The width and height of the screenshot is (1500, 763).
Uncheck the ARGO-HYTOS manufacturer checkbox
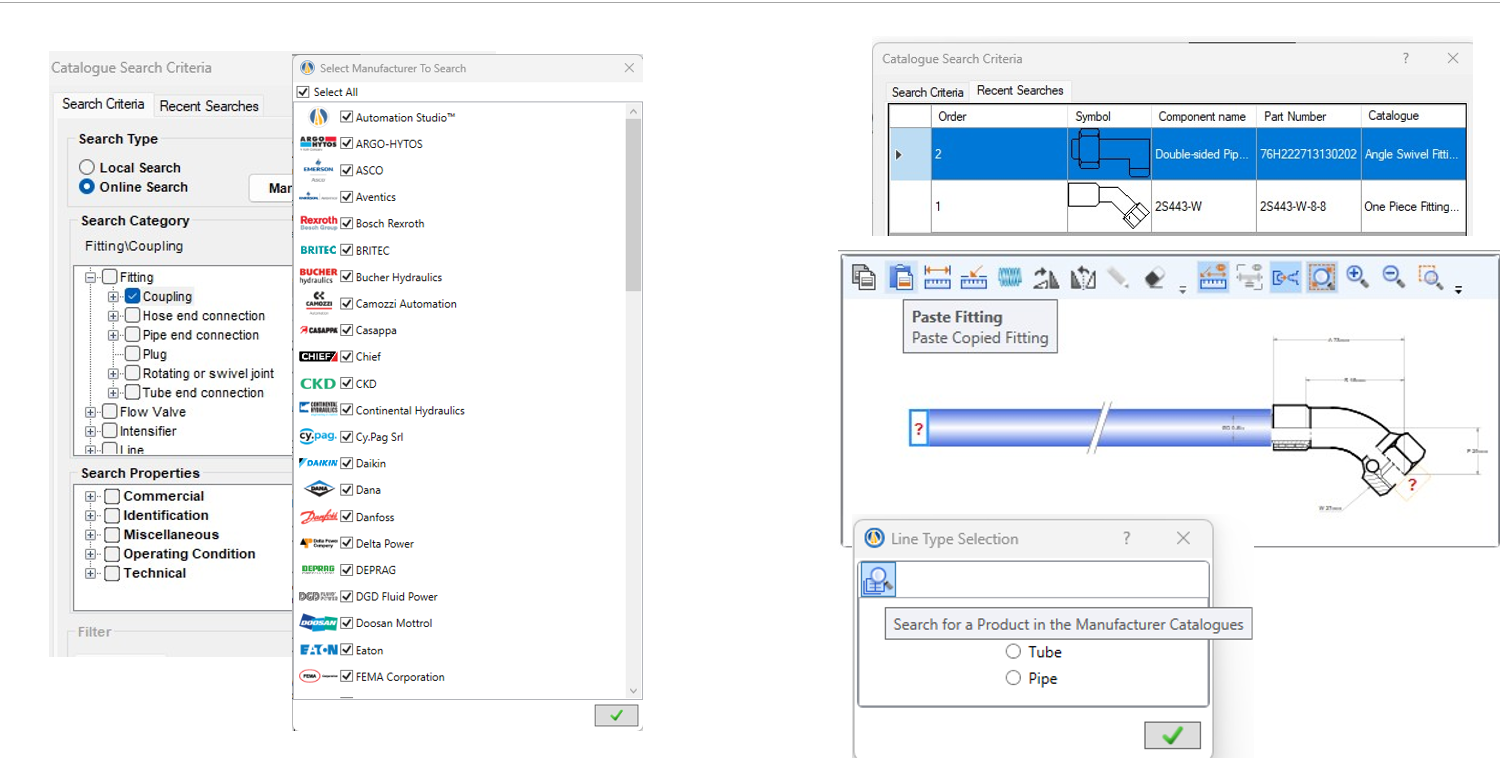(x=347, y=143)
